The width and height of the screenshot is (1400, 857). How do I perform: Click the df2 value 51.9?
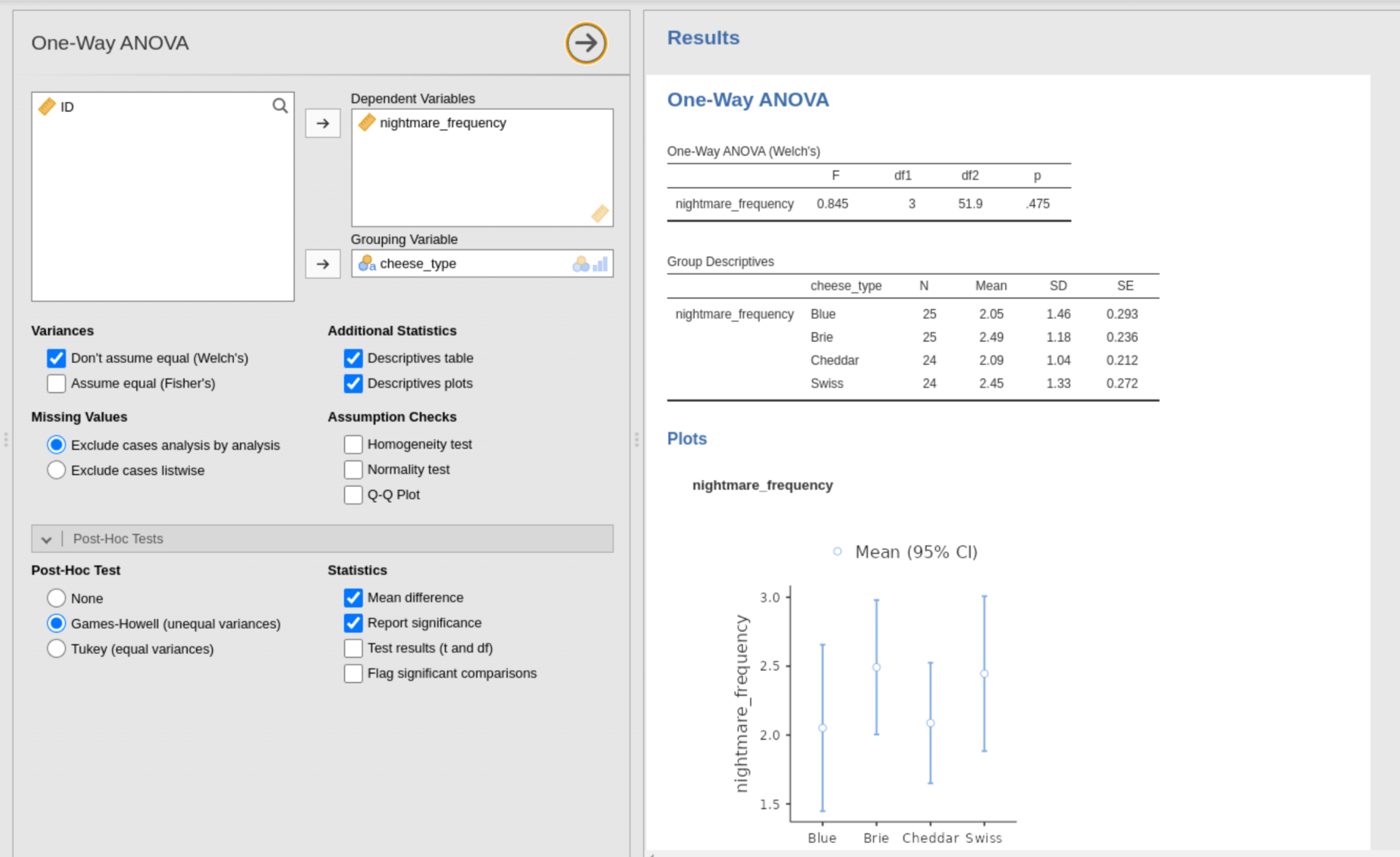[x=970, y=204]
